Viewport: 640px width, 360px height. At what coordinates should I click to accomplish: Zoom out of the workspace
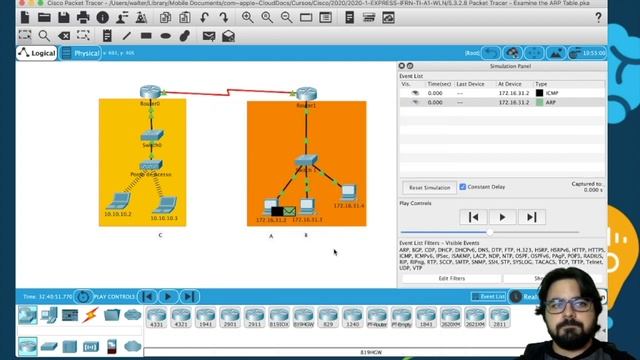[287, 18]
